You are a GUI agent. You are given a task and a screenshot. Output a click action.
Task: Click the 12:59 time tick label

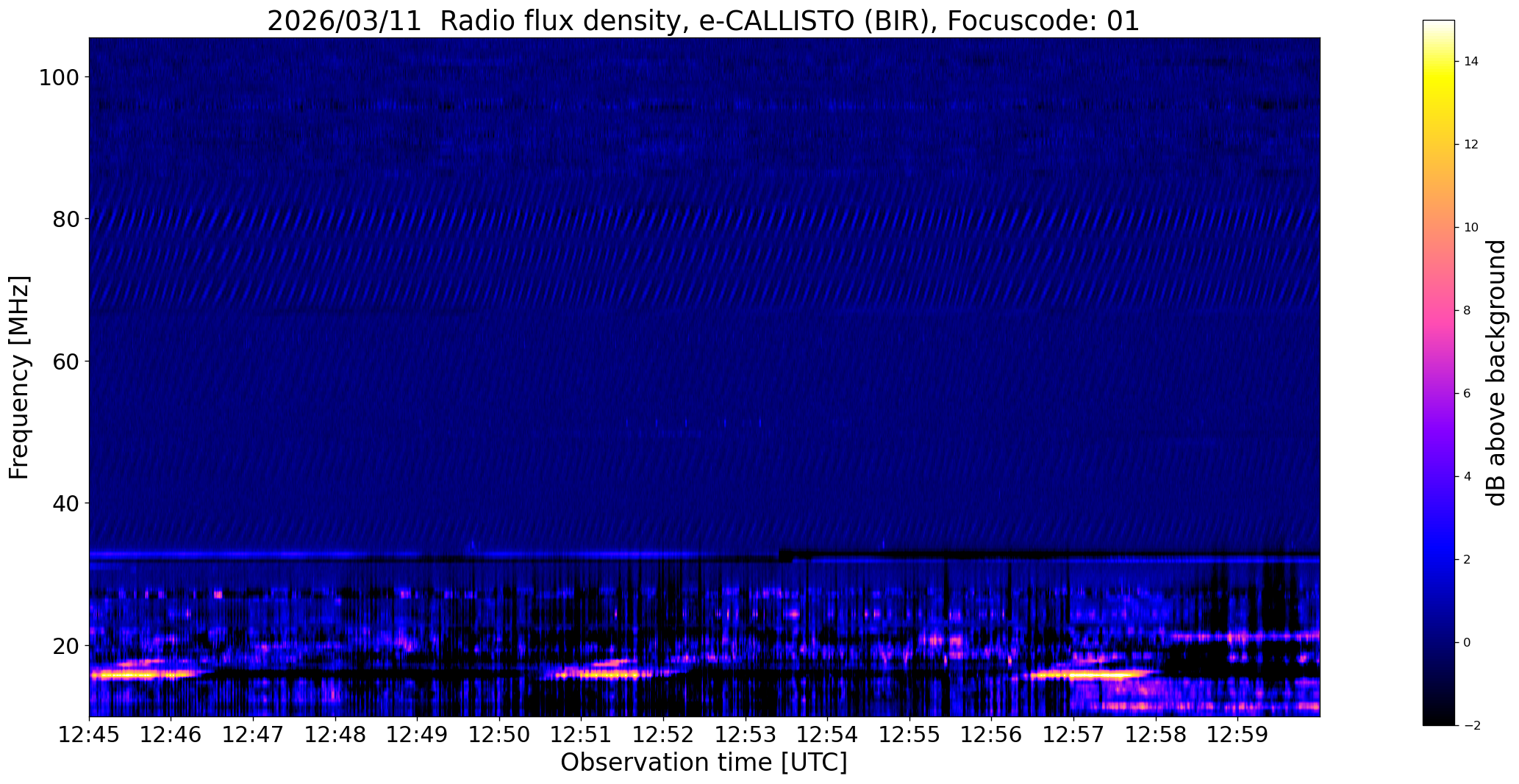pyautogui.click(x=1237, y=734)
